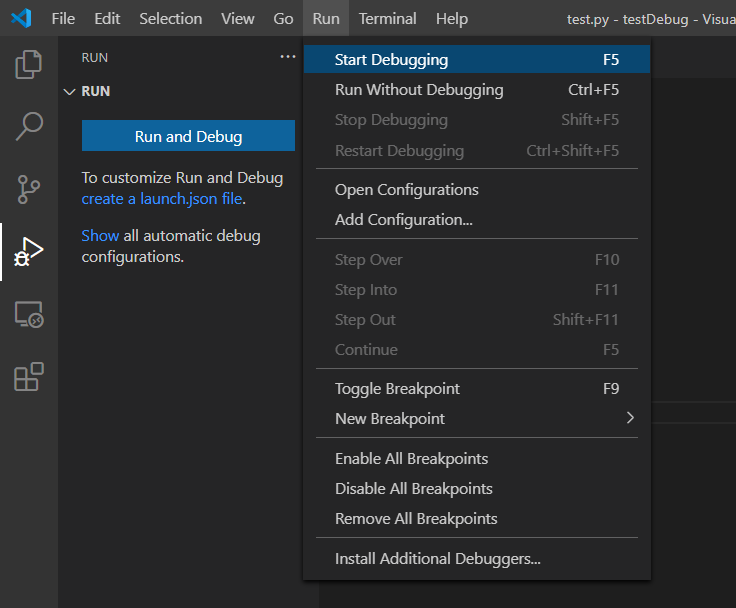Select Run Without Debugging
The image size is (736, 608).
(x=419, y=90)
